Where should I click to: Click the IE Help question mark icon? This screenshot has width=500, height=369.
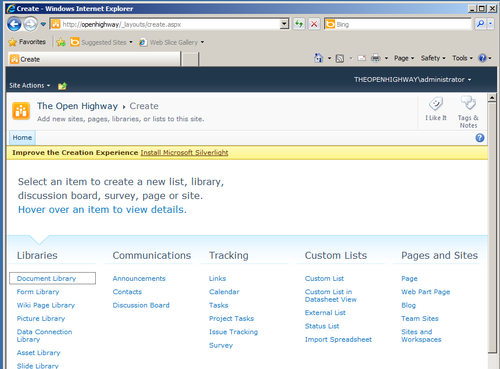tap(482, 58)
